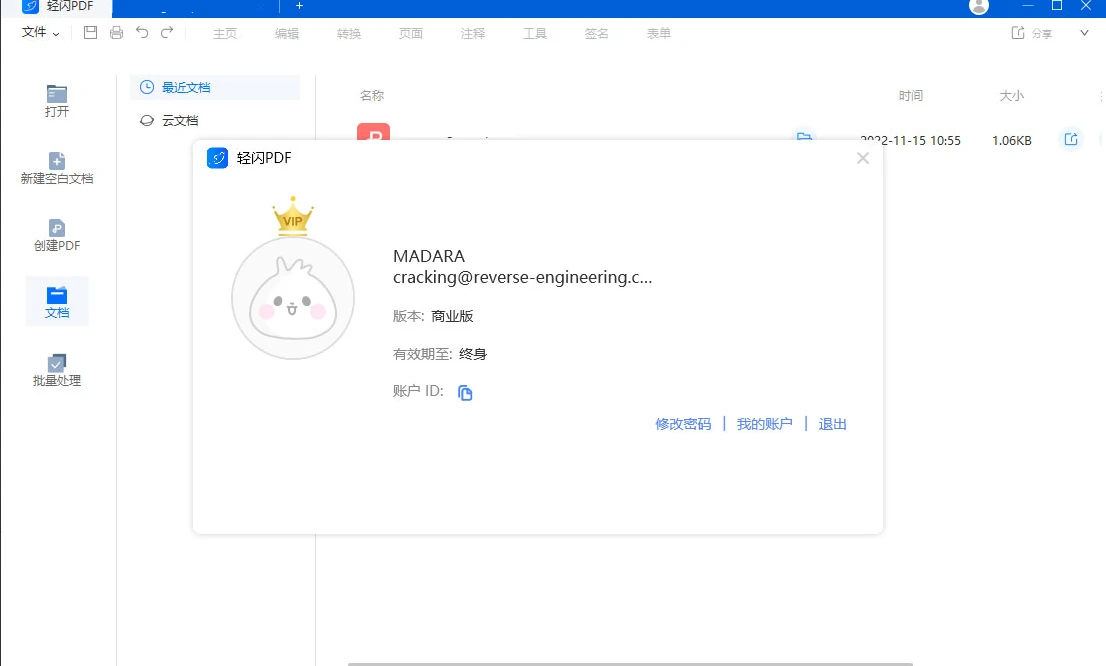1106x666 pixels.
Task: Click the Undo arrow icon
Action: point(142,32)
